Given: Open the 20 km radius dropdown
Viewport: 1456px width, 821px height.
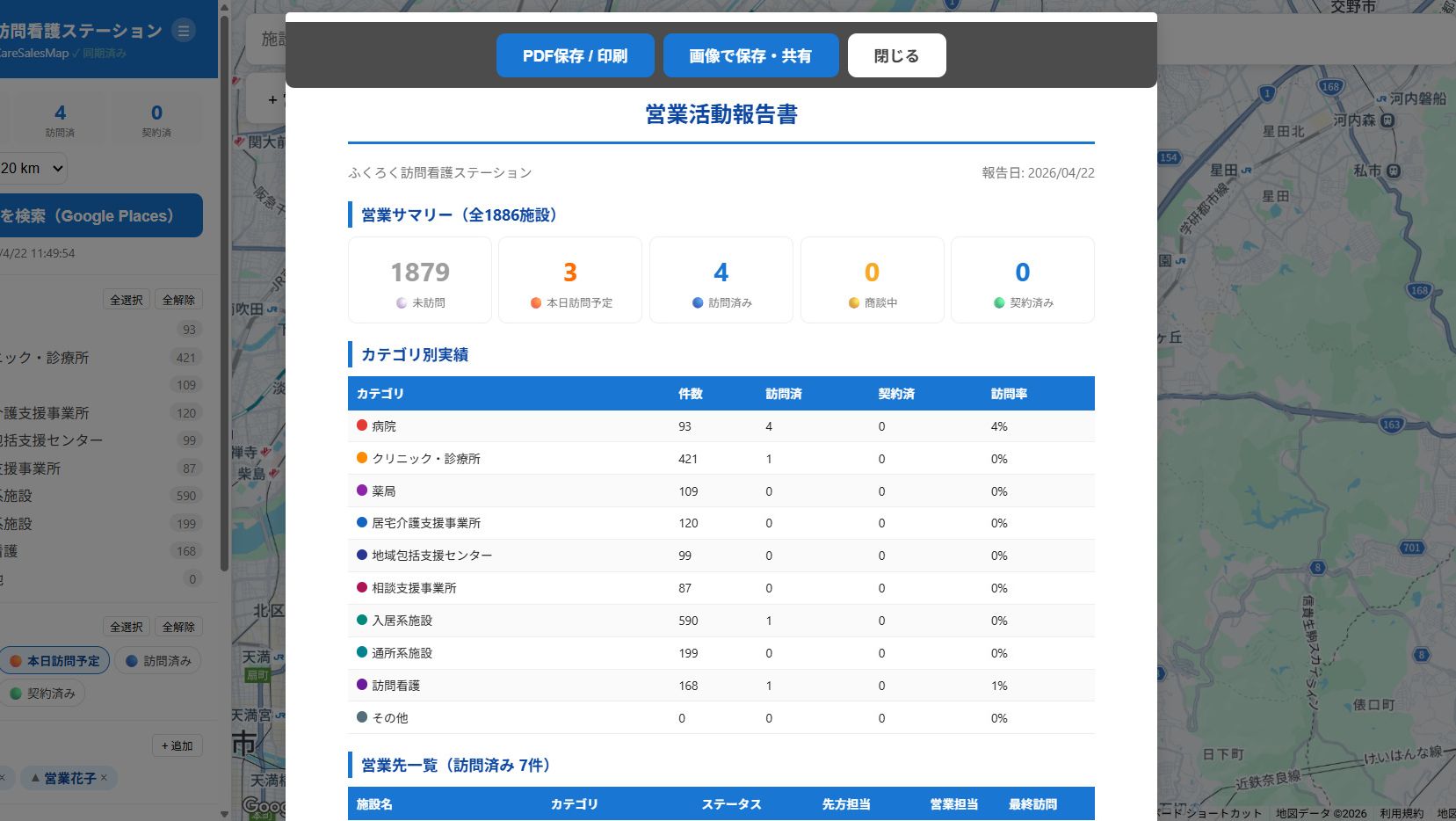Looking at the screenshot, I should tap(33, 168).
